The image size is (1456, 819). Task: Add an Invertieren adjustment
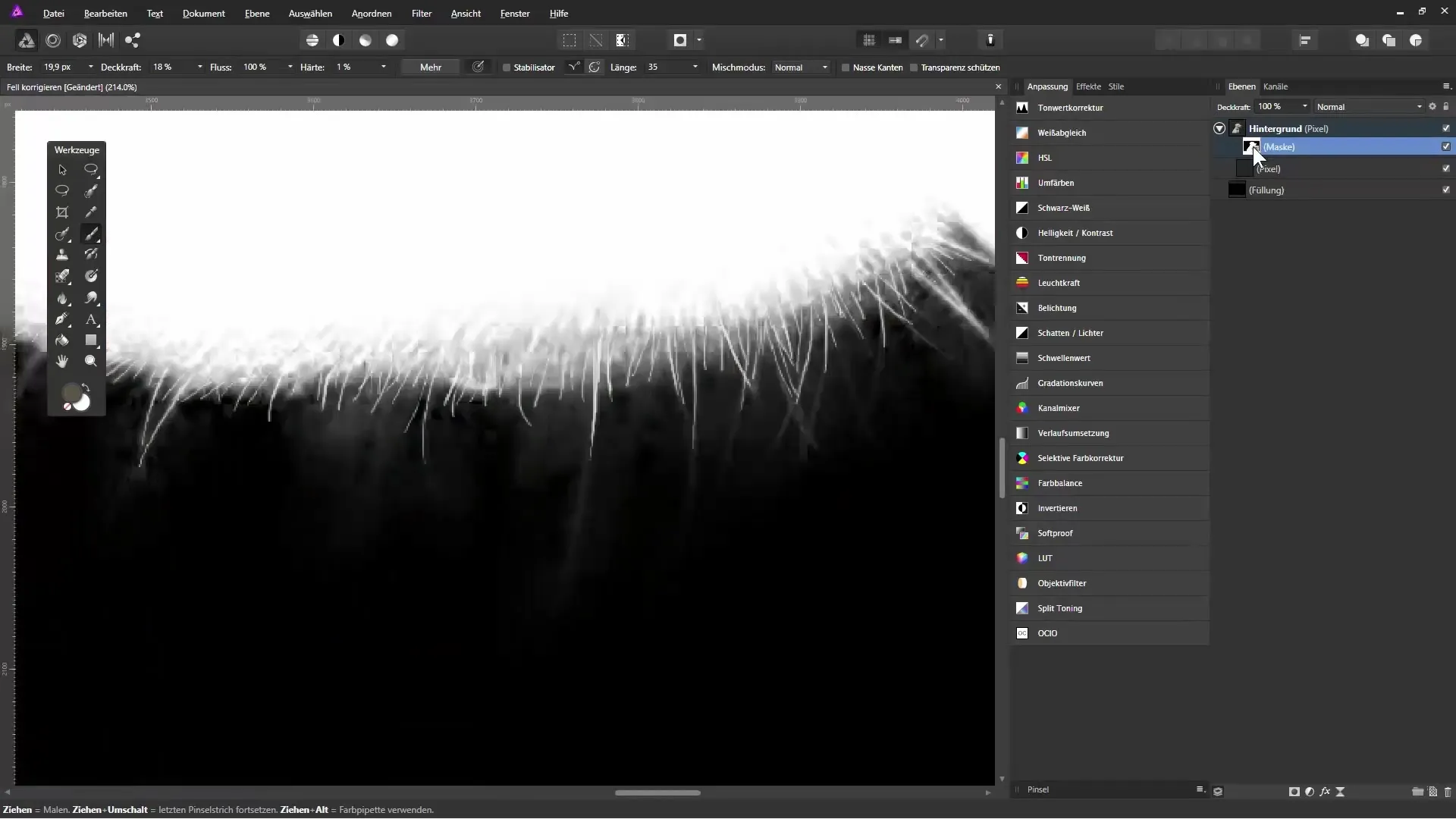1109,508
